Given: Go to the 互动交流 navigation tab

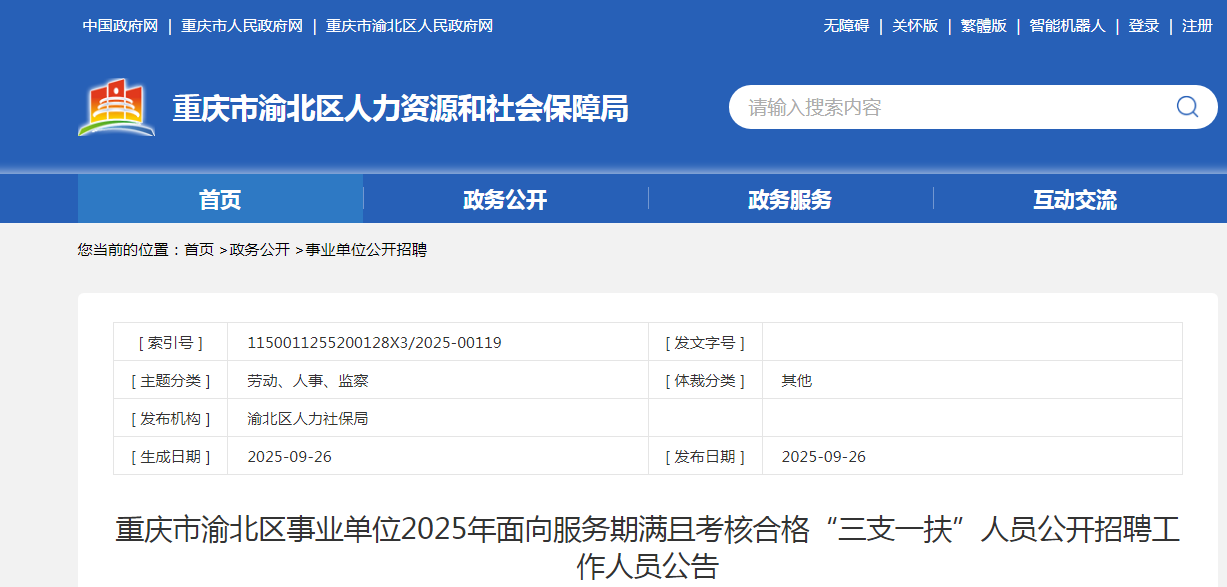Looking at the screenshot, I should (1075, 199).
